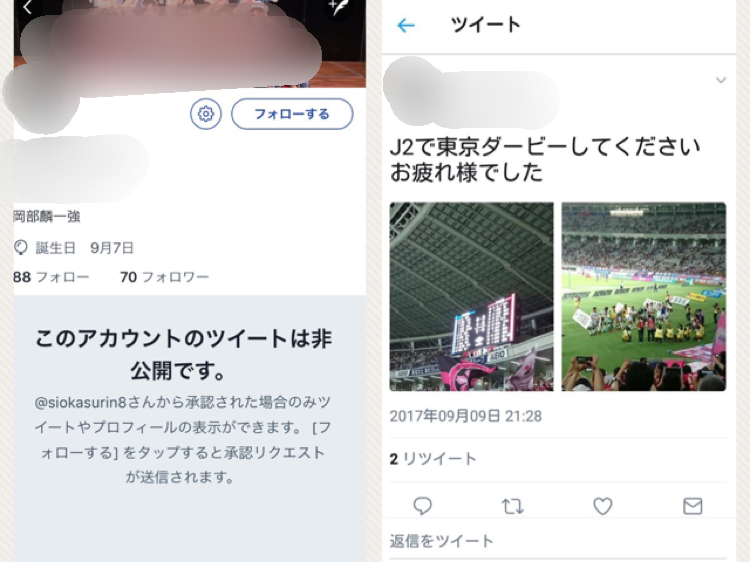
Task: Open the 88 フォロー following list
Action: [51, 277]
